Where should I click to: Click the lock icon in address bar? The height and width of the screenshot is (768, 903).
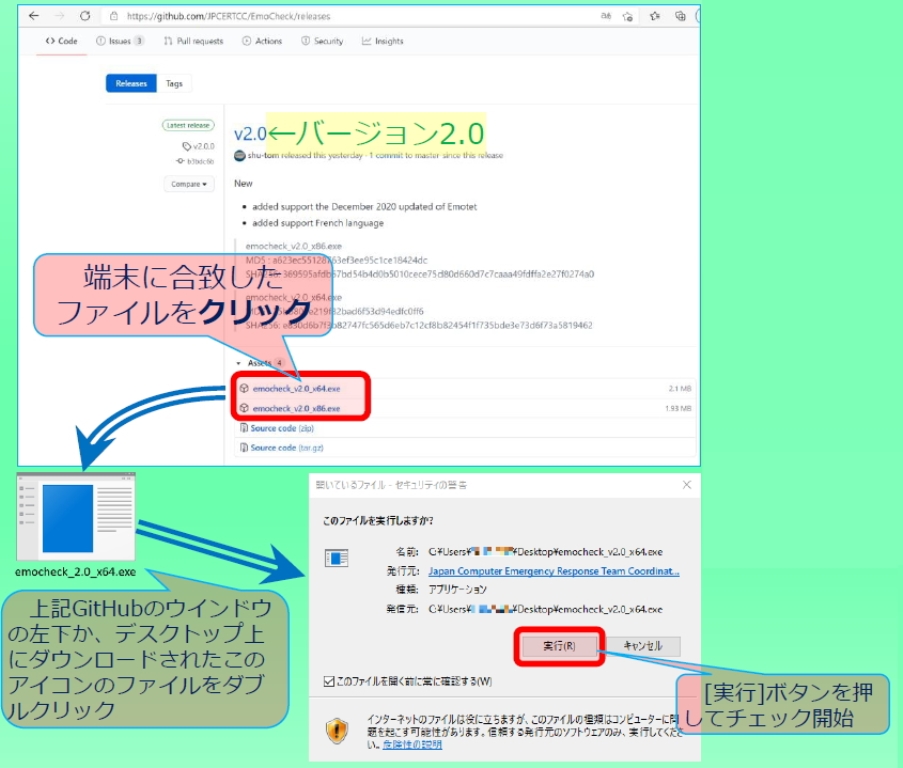point(114,16)
